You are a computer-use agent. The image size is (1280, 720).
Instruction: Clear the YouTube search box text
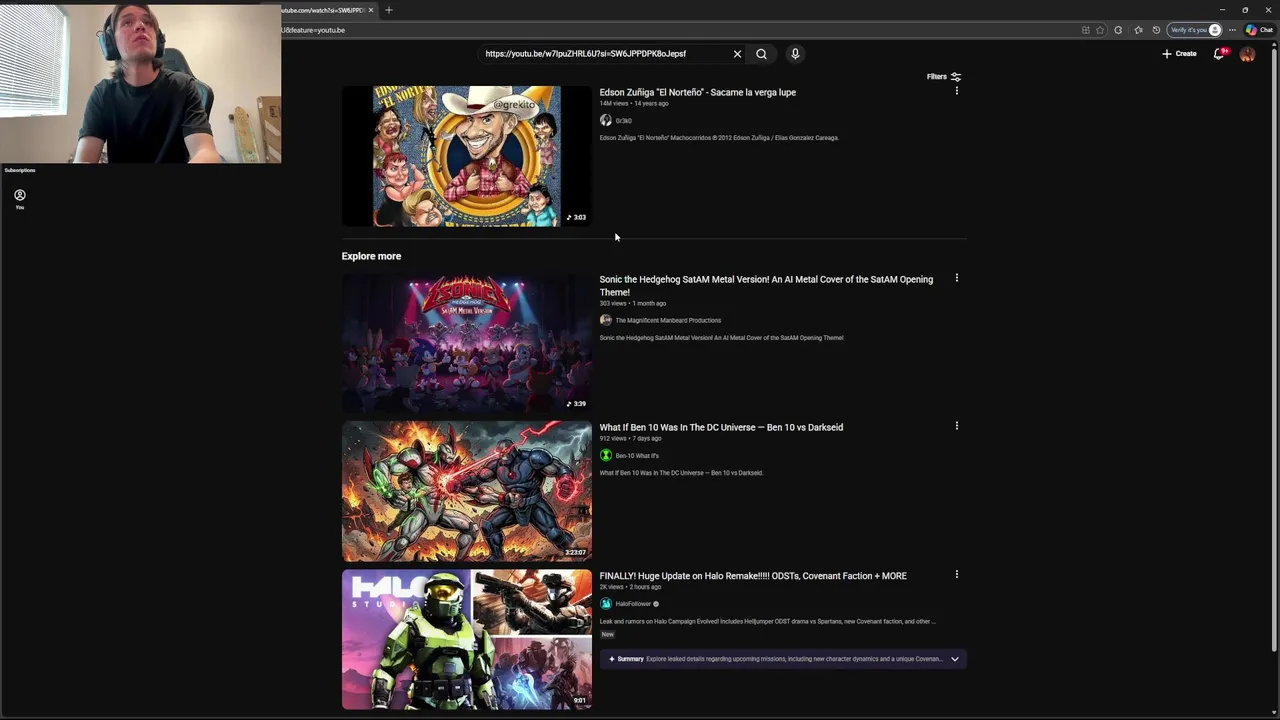point(737,54)
